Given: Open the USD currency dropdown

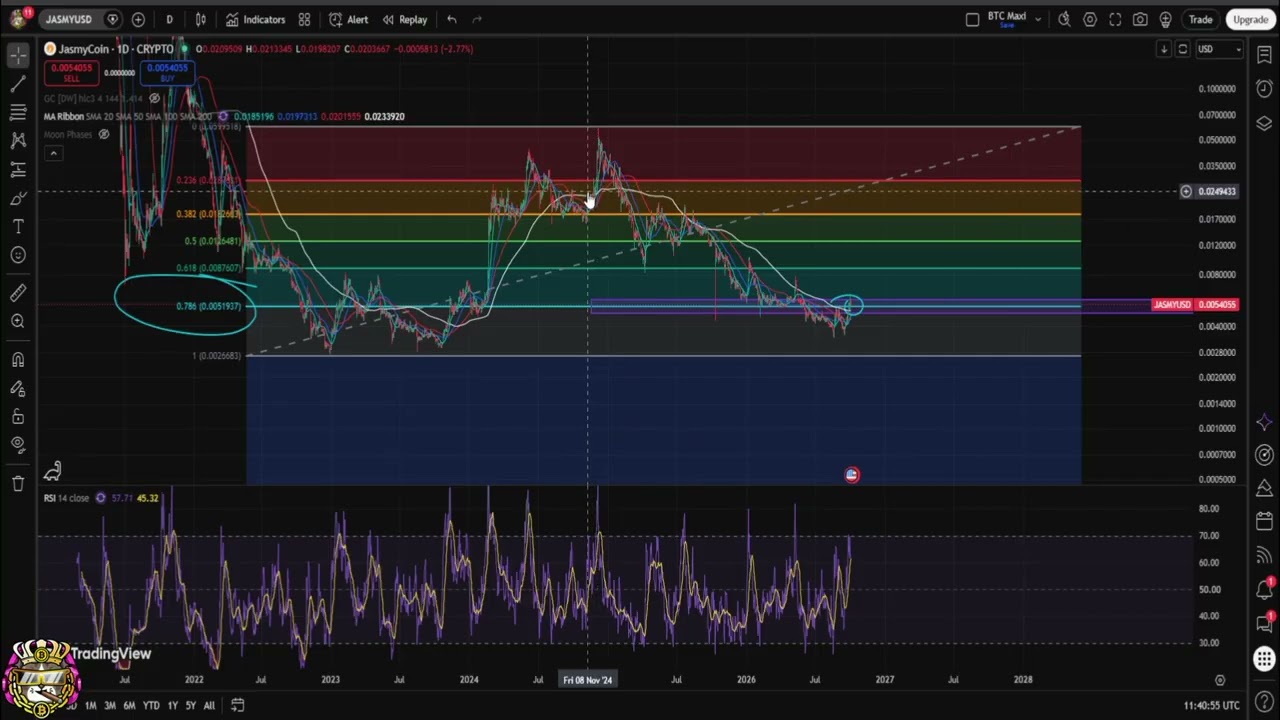Looking at the screenshot, I should click(x=1220, y=49).
